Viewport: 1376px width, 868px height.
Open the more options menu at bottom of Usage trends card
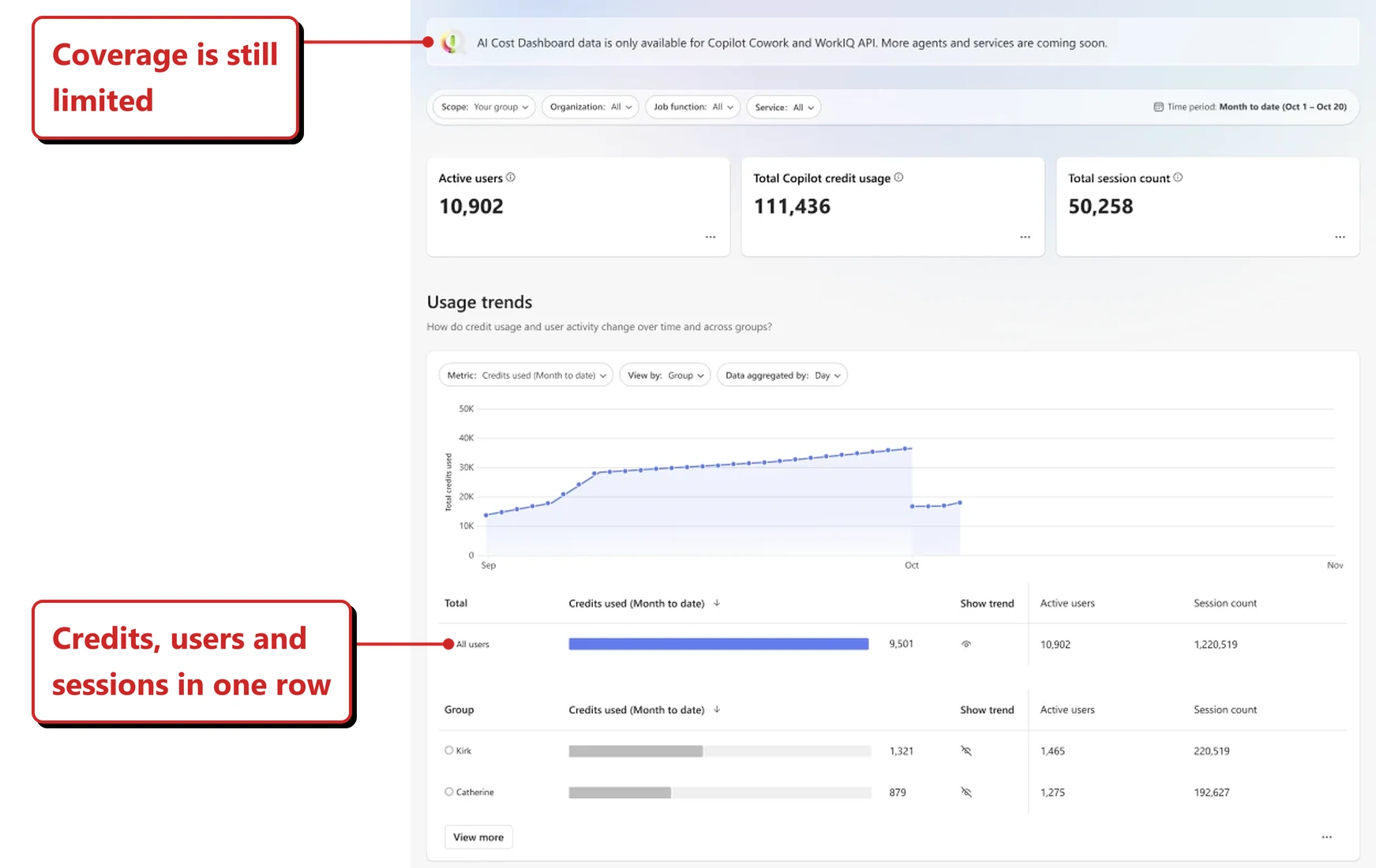pos(1326,837)
